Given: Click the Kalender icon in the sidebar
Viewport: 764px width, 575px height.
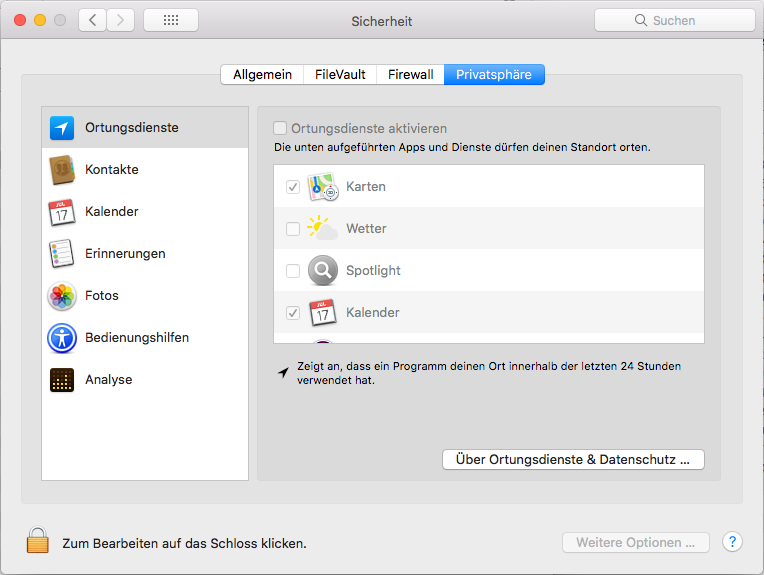Looking at the screenshot, I should coord(62,212).
